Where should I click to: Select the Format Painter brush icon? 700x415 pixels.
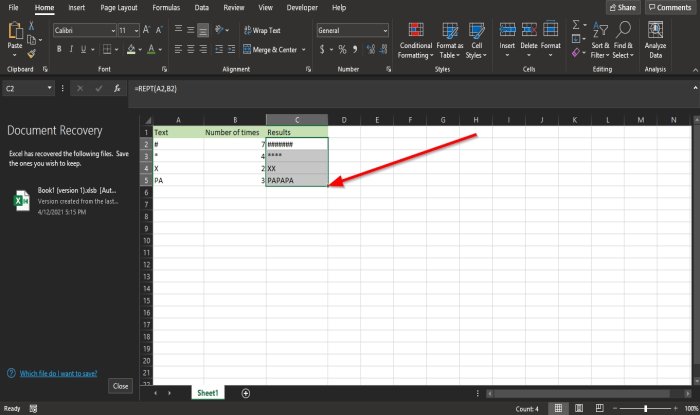(32, 54)
